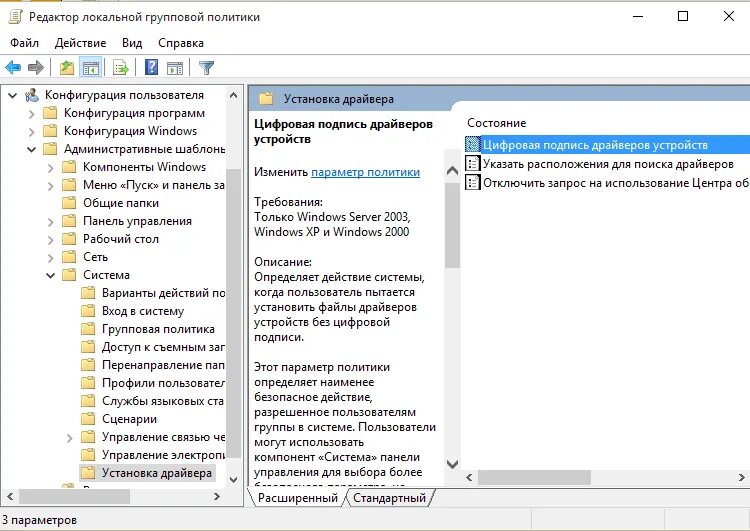
Task: Click the settings list scroll-right arrow
Action: pyautogui.click(x=742, y=477)
